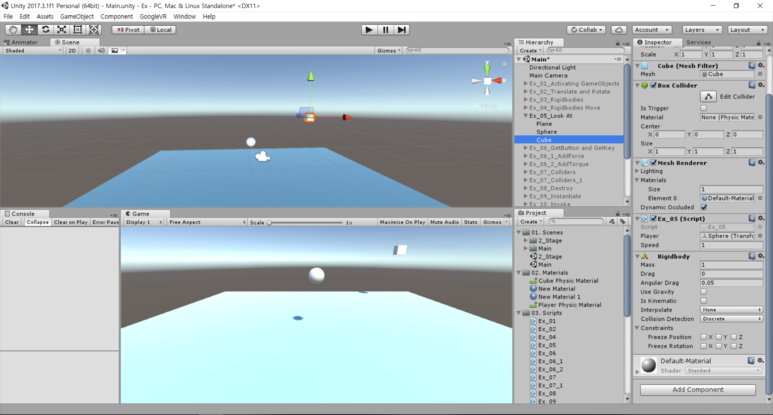Enable Use Gravity checkbox
This screenshot has width=773, height=415.
703,292
